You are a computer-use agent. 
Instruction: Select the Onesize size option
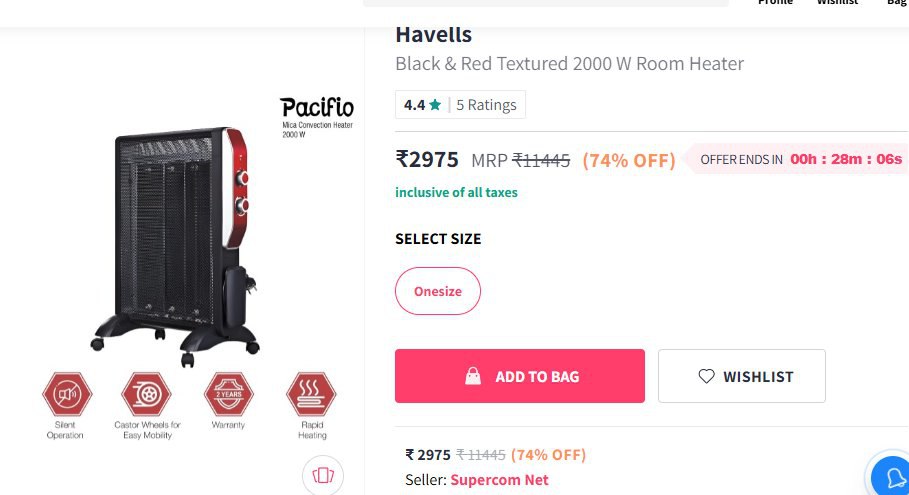coord(438,291)
